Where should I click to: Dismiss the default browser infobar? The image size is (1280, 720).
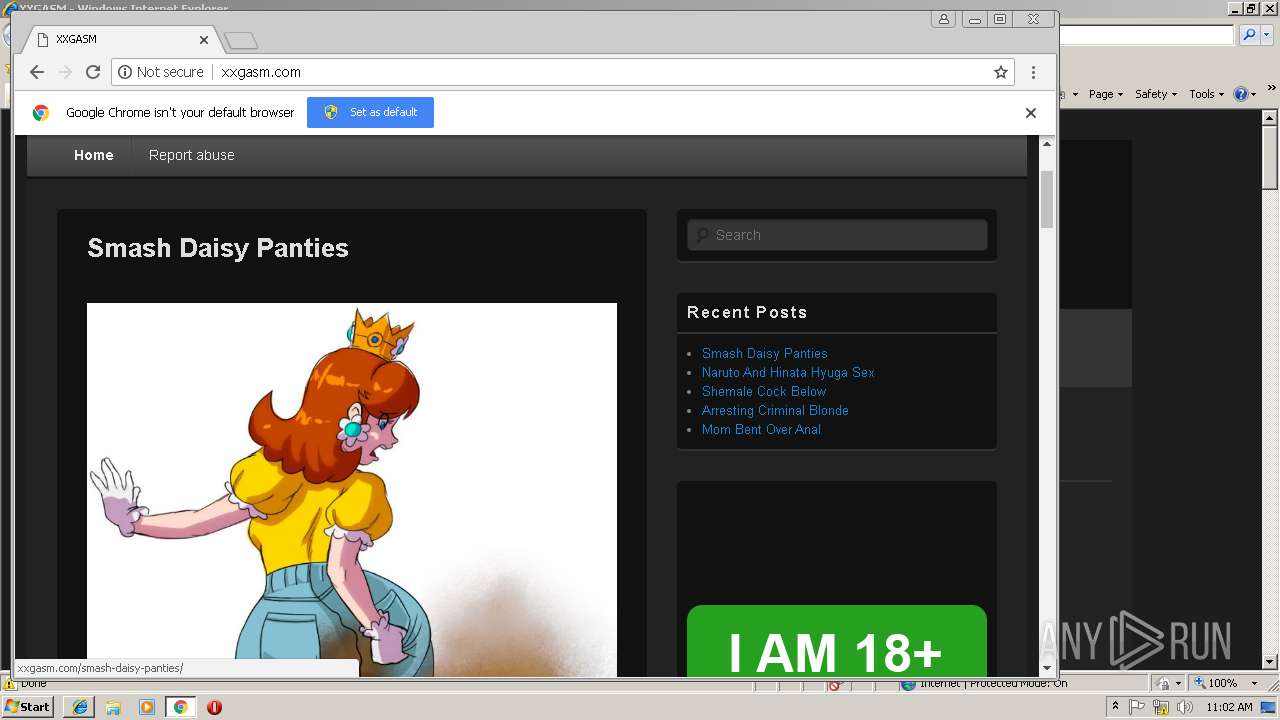(1030, 113)
